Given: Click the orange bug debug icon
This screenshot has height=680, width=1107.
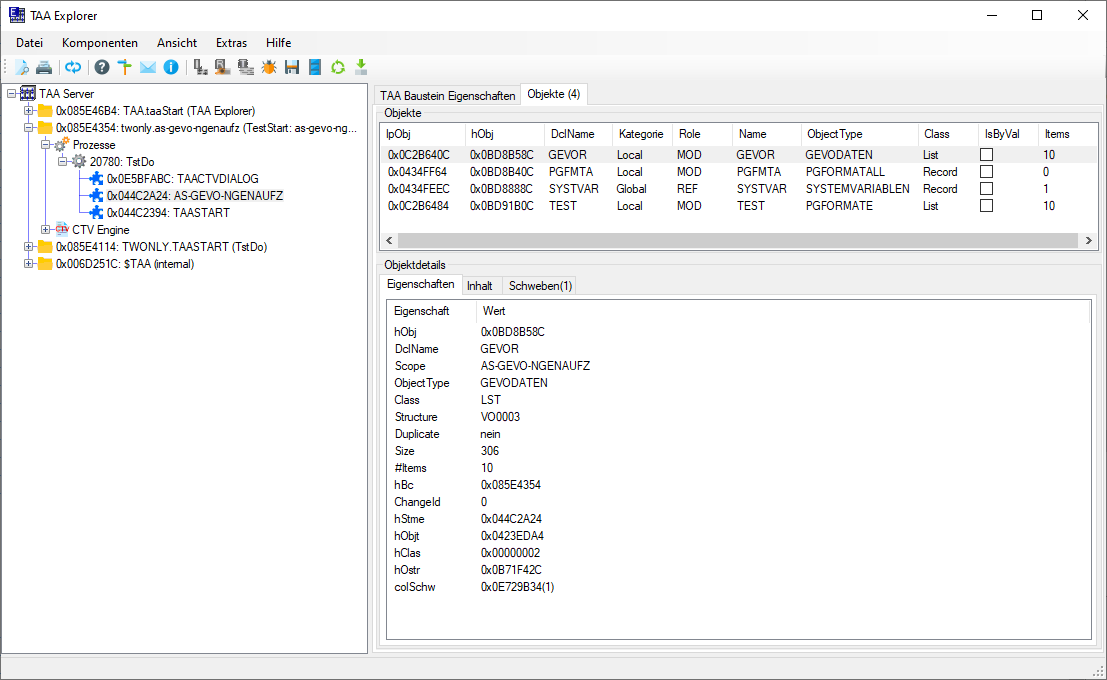Looking at the screenshot, I should tap(269, 68).
